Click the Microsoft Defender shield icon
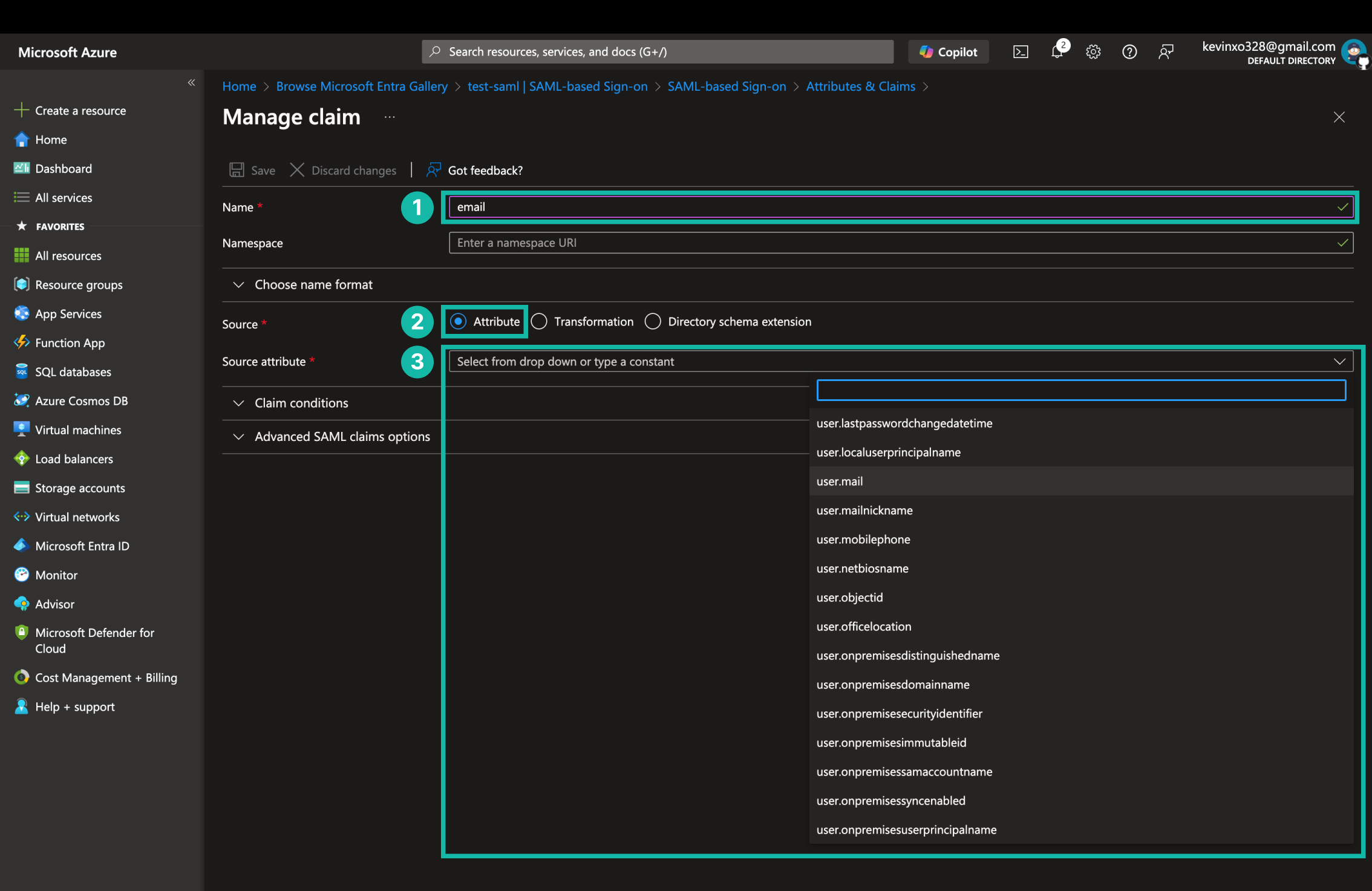The image size is (1372, 891). [x=21, y=633]
